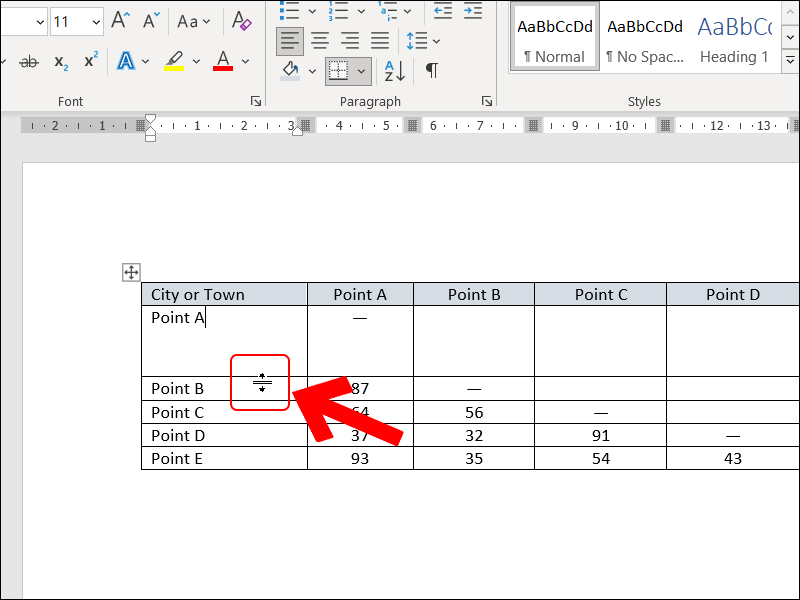Apply the Heading 1 style
800x600 pixels.
click(735, 39)
